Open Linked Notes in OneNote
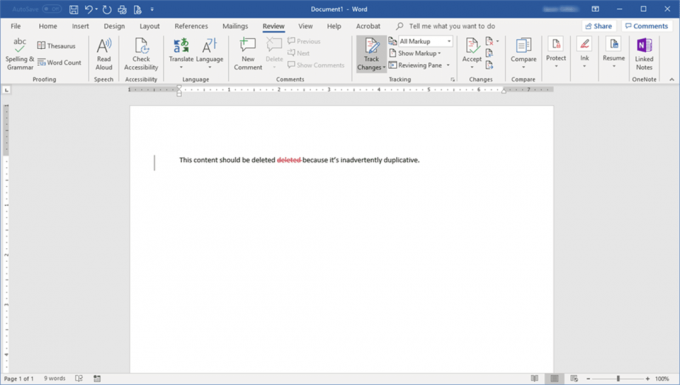680x385 pixels. [644, 54]
